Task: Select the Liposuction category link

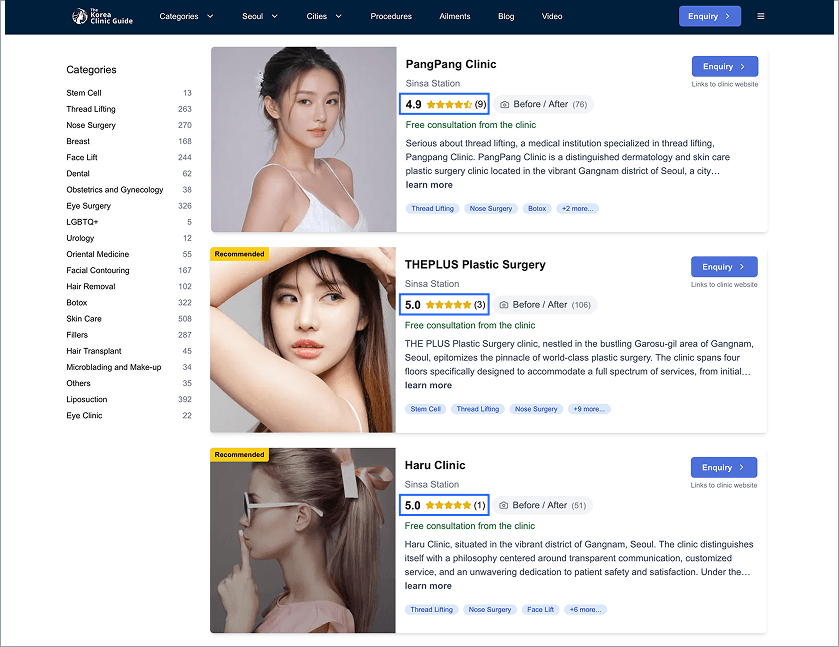Action: pos(87,399)
